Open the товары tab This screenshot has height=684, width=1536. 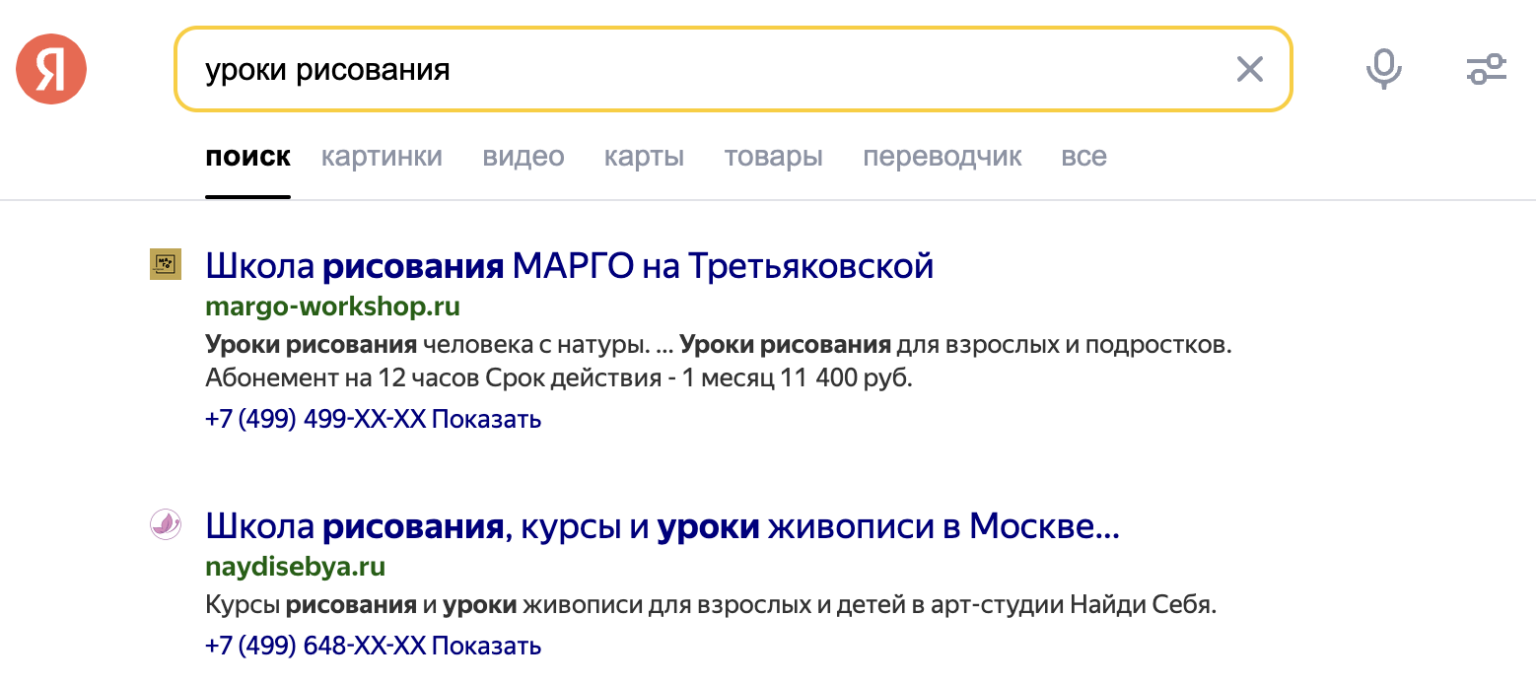pyautogui.click(x=773, y=157)
